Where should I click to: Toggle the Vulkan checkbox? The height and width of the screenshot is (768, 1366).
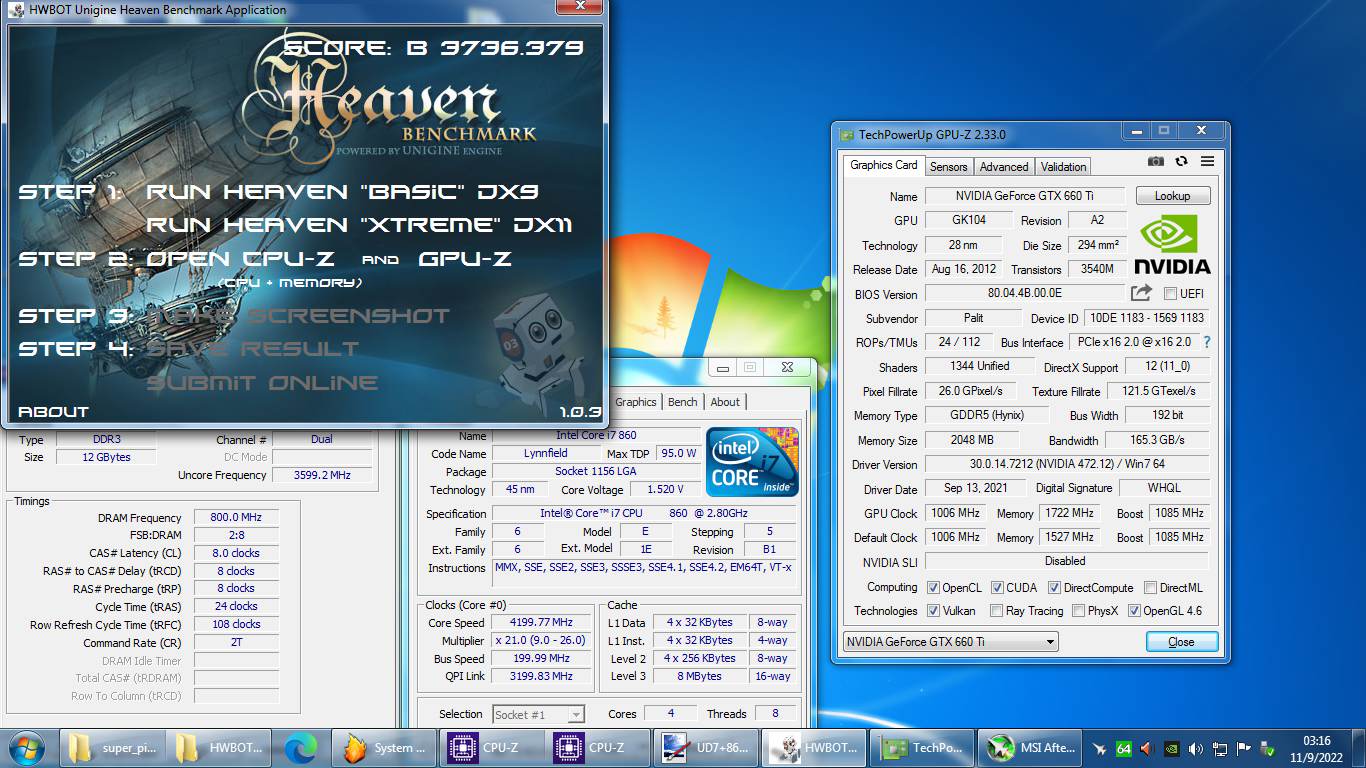click(933, 611)
